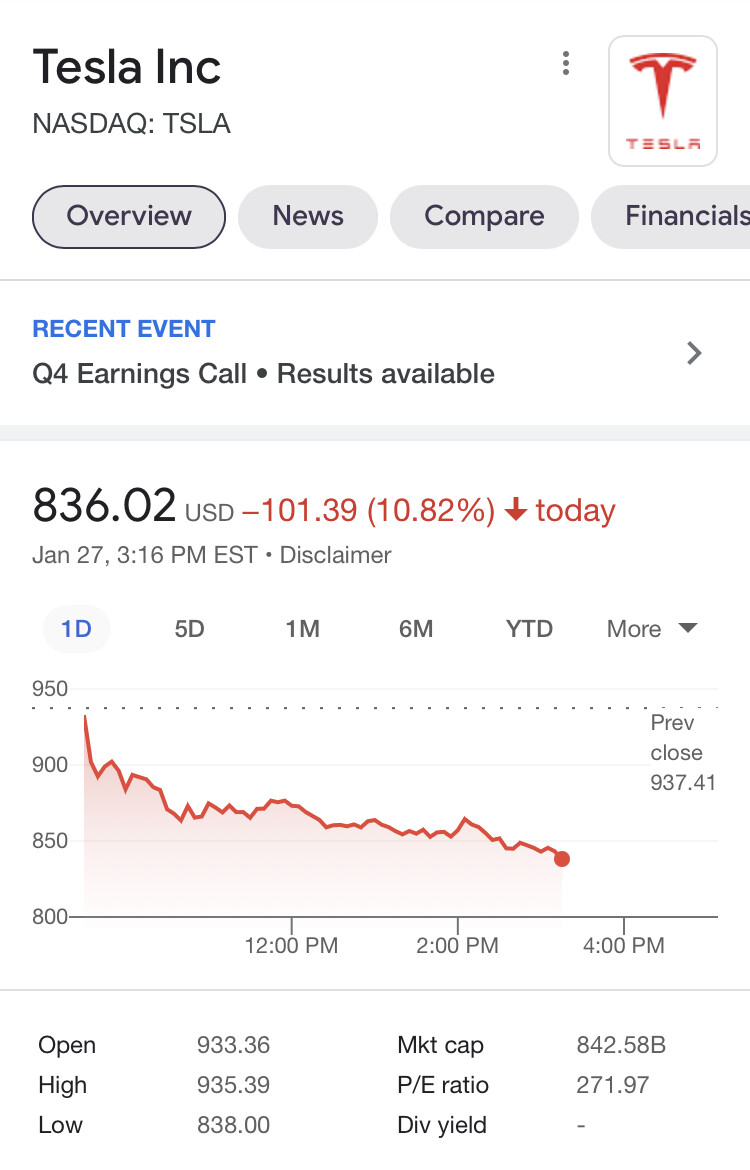750x1170 pixels.
Task: Switch chart to 5D range
Action: (189, 629)
